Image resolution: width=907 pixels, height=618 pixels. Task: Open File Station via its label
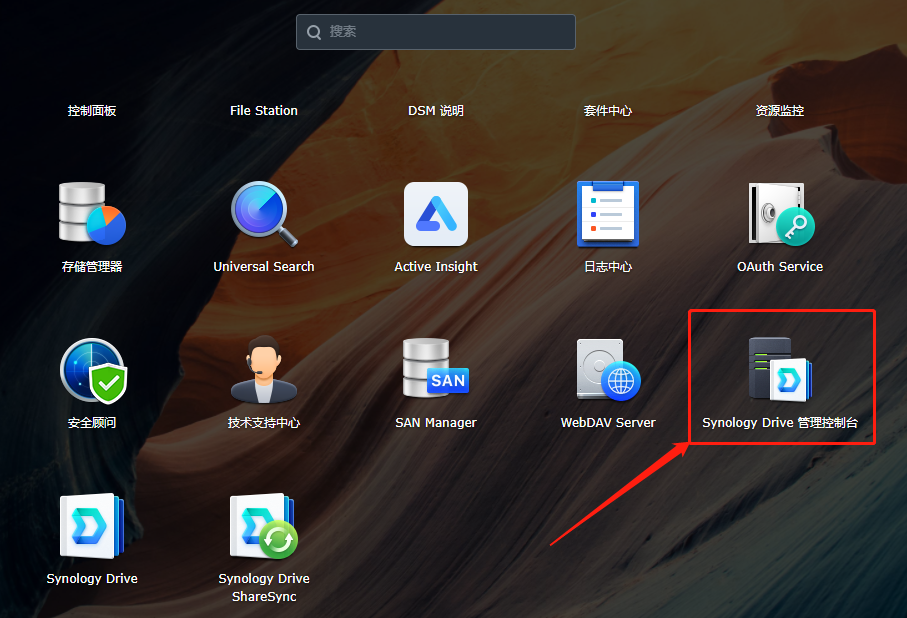(264, 111)
